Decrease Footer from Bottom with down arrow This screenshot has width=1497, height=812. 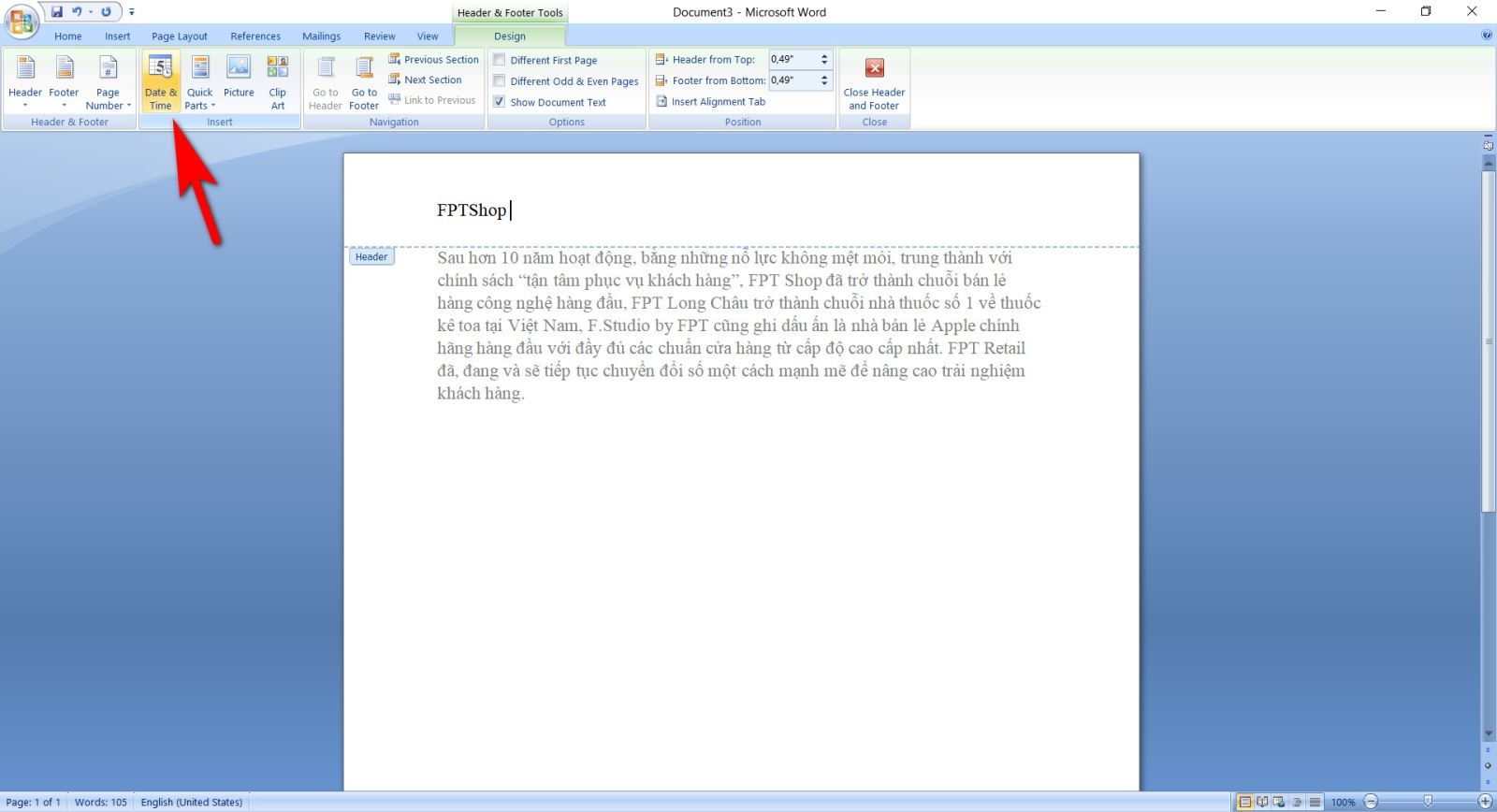[824, 84]
